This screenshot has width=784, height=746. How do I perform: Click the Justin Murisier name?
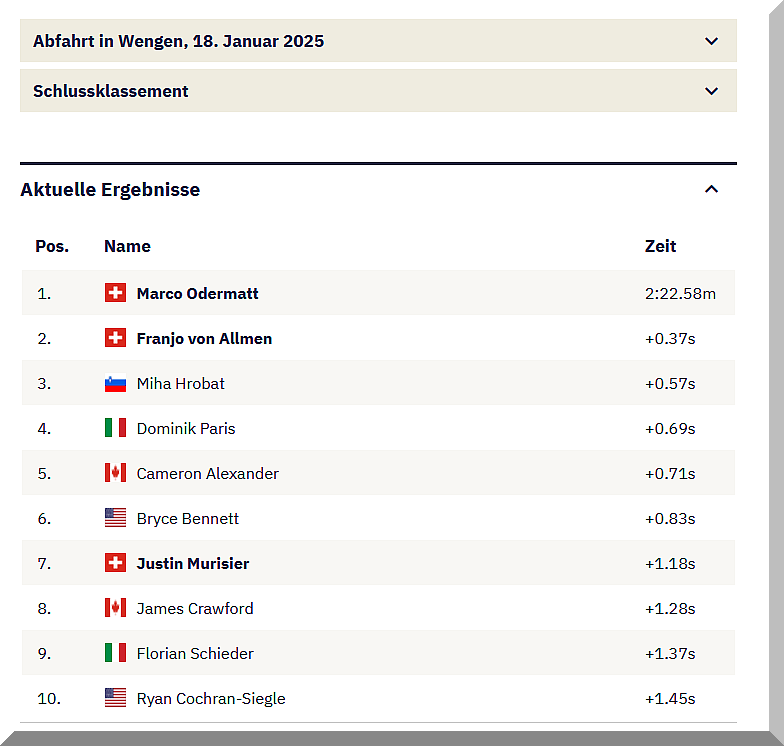[193, 563]
